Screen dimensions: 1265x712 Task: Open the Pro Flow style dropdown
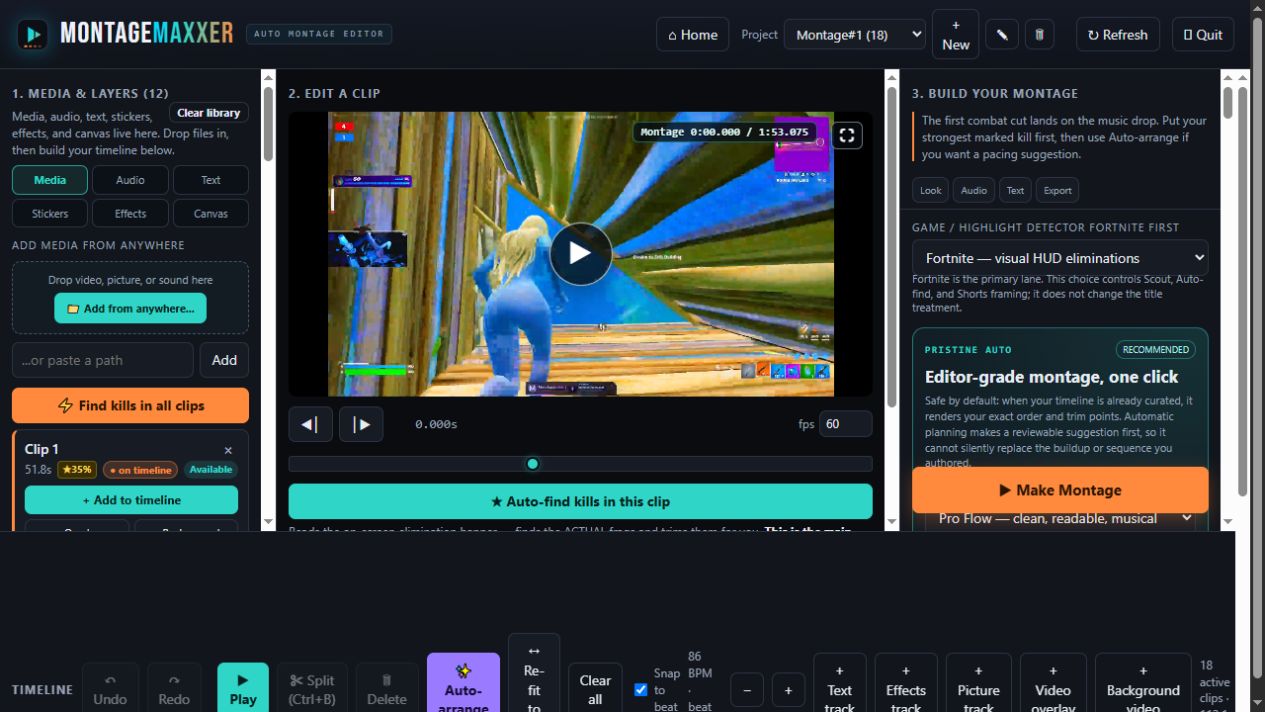pos(1060,518)
